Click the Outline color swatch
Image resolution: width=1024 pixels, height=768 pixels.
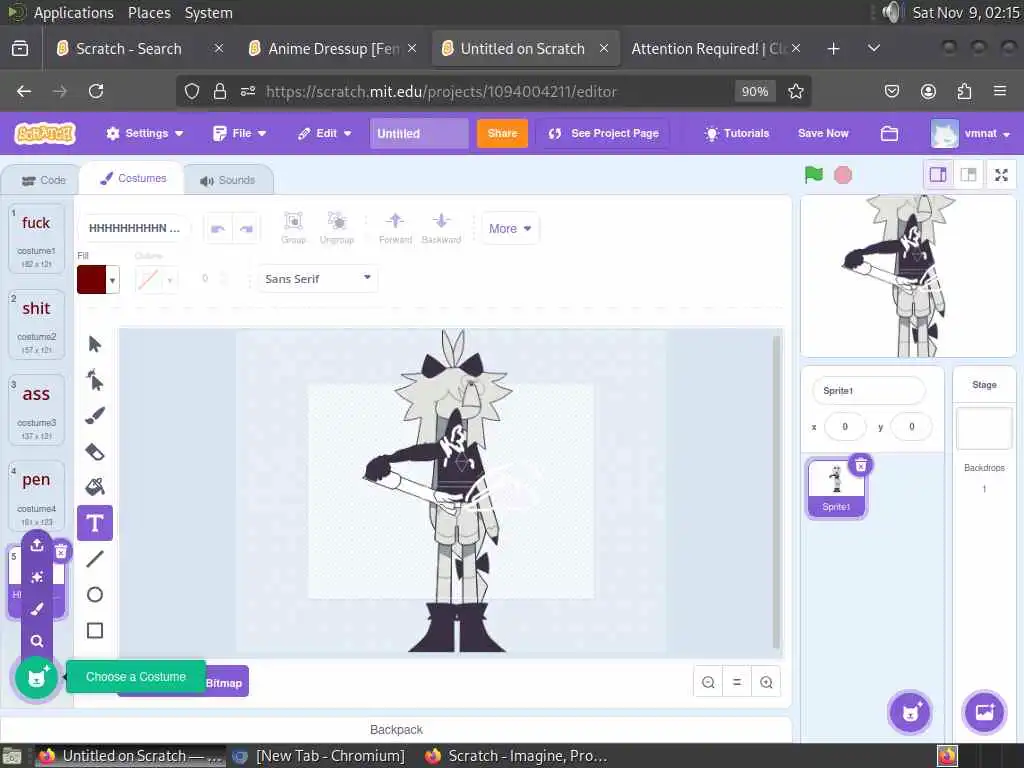tap(148, 280)
